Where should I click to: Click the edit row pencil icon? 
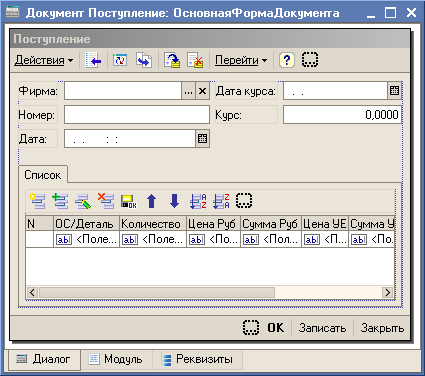click(83, 201)
